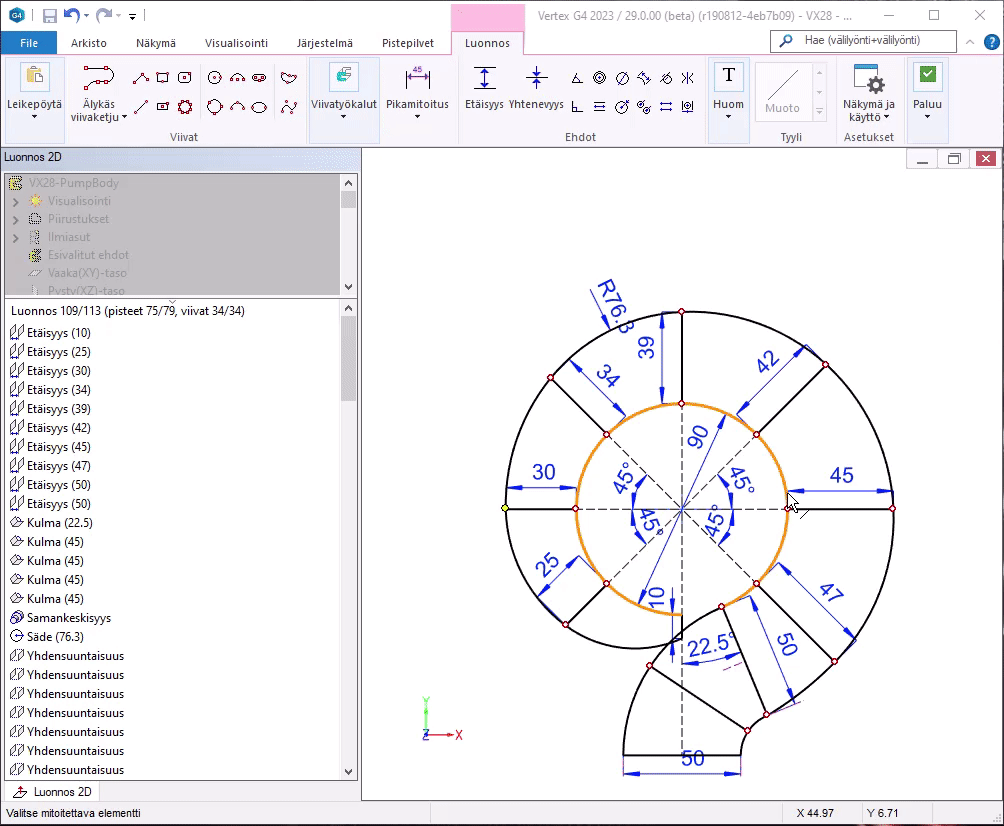
Task: Pick the concentric constraint icon
Action: pyautogui.click(x=599, y=78)
